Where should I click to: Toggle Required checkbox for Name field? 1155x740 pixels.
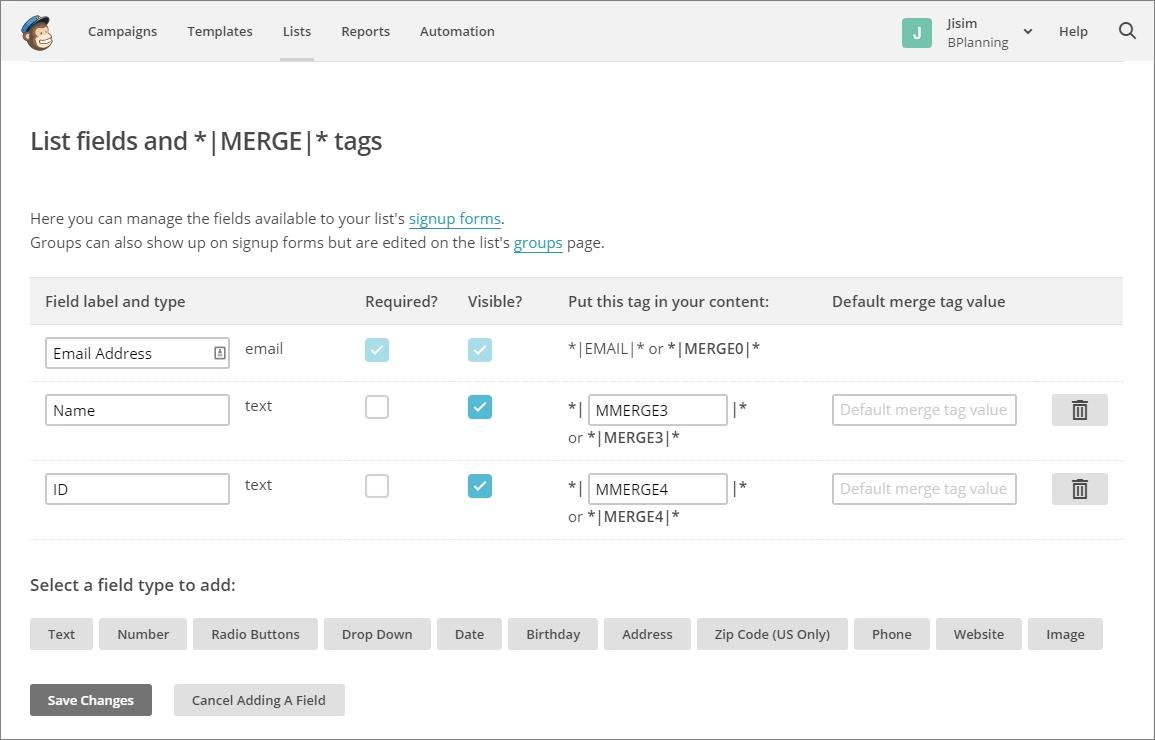[x=377, y=407]
